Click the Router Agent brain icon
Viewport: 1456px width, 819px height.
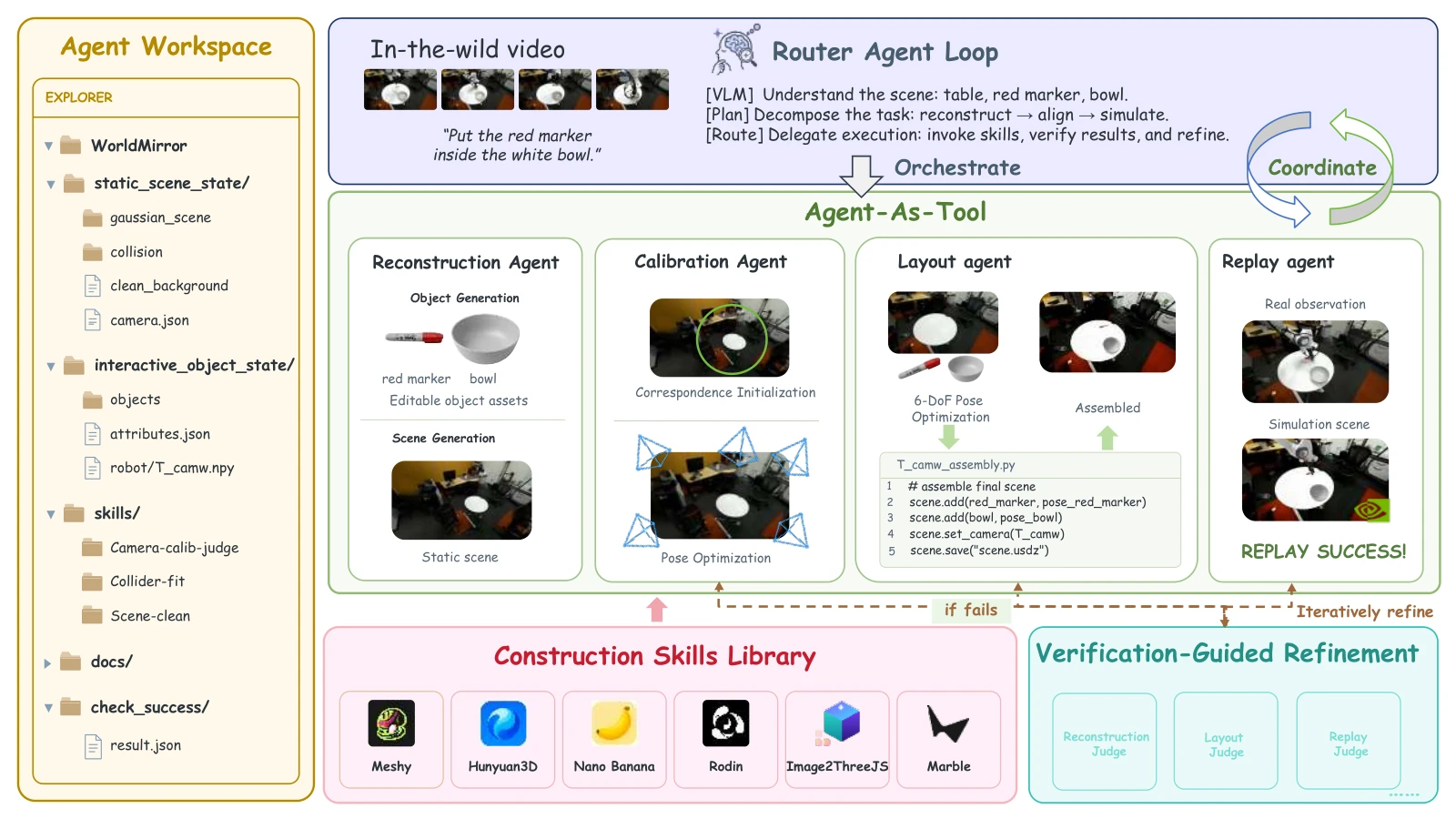pos(735,49)
